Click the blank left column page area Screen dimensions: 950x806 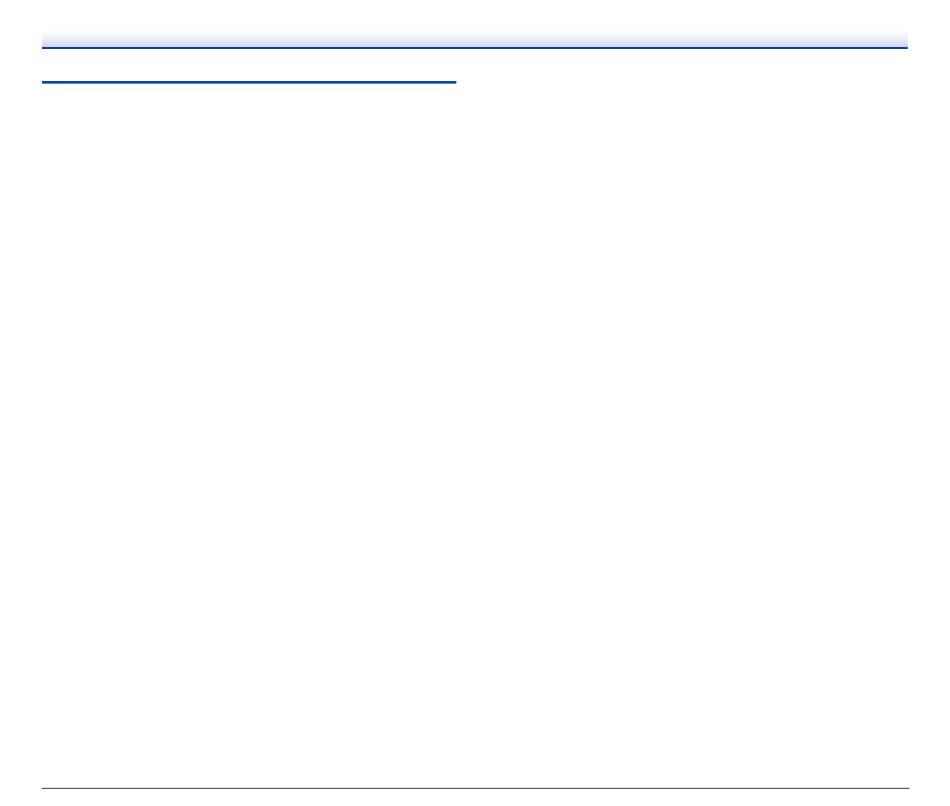[248, 433]
